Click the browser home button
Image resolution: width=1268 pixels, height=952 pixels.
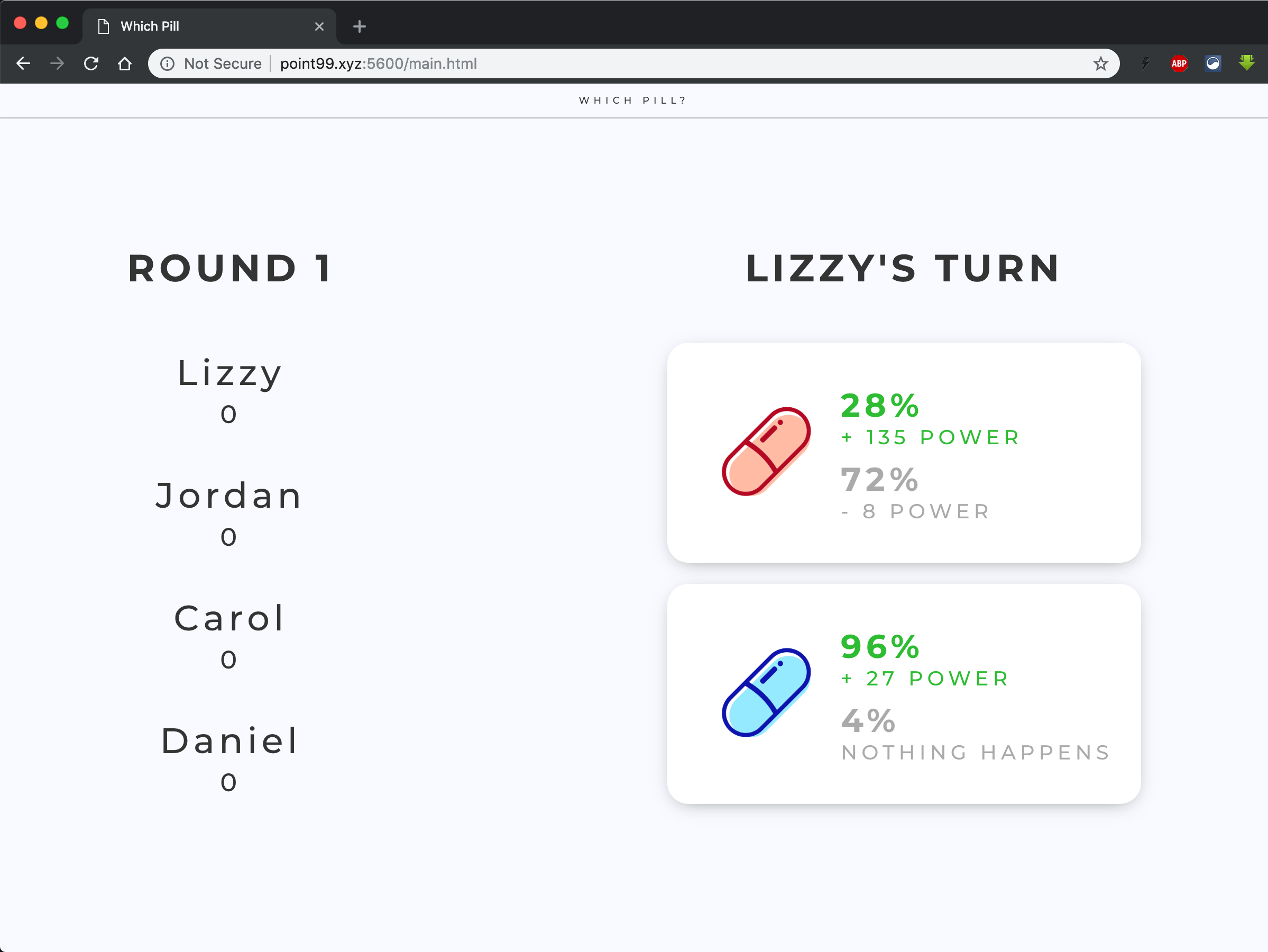[x=124, y=64]
